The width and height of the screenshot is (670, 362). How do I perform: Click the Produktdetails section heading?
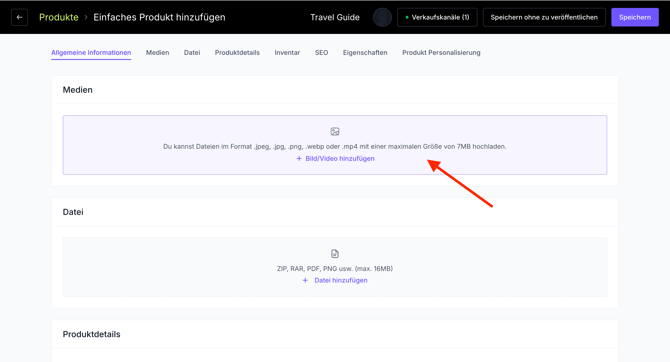(x=91, y=334)
